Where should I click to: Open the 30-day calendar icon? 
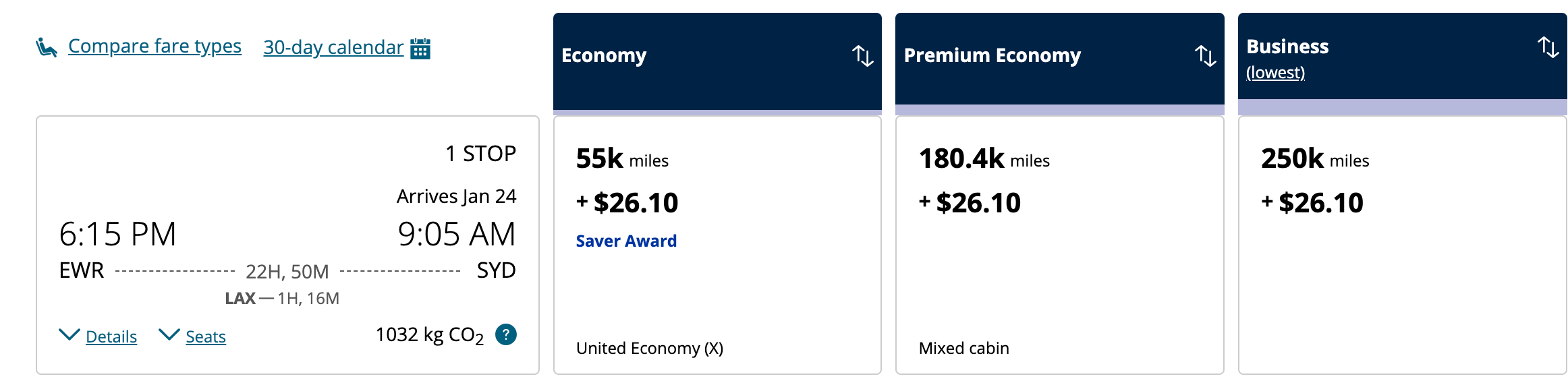click(x=420, y=49)
